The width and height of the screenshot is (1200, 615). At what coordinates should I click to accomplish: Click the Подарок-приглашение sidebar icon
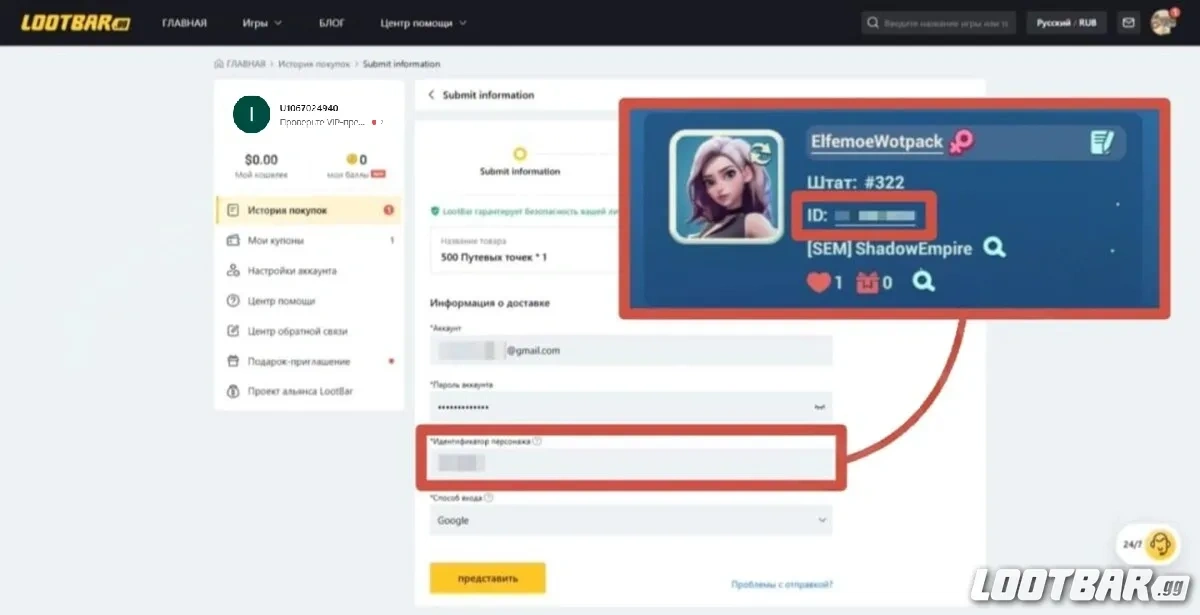pyautogui.click(x=234, y=361)
